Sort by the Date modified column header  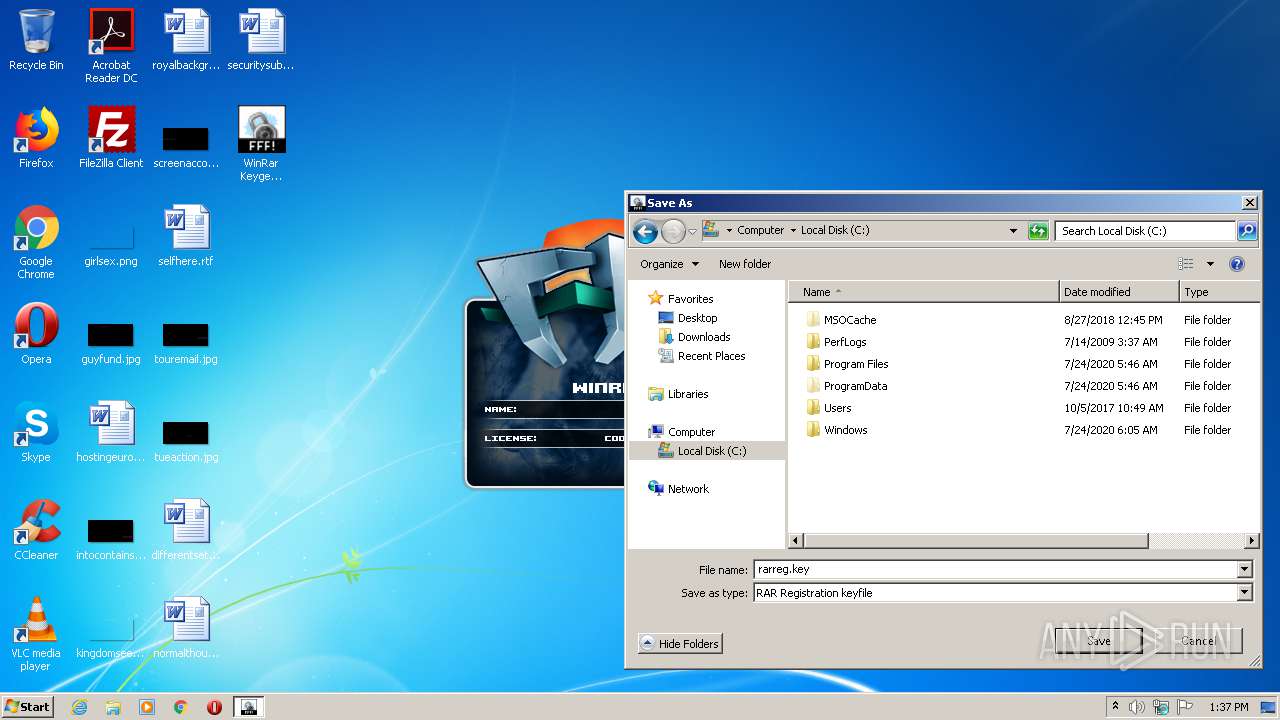(x=1119, y=292)
